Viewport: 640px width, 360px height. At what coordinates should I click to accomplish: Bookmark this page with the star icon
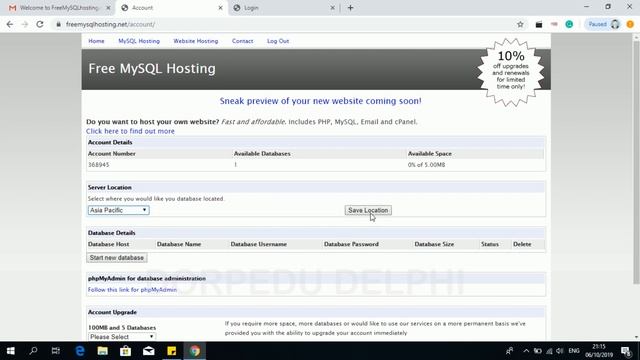point(520,24)
